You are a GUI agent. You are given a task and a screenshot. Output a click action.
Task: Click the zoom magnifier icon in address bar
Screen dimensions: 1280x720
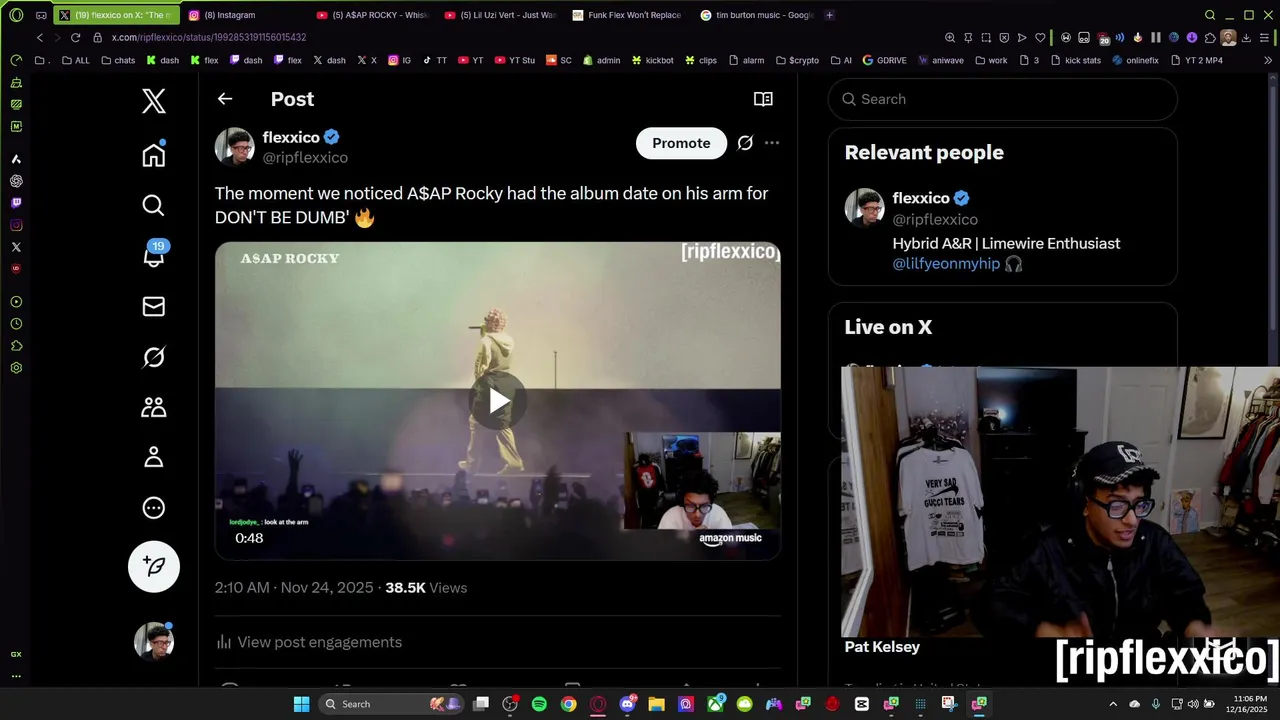pyautogui.click(x=949, y=38)
